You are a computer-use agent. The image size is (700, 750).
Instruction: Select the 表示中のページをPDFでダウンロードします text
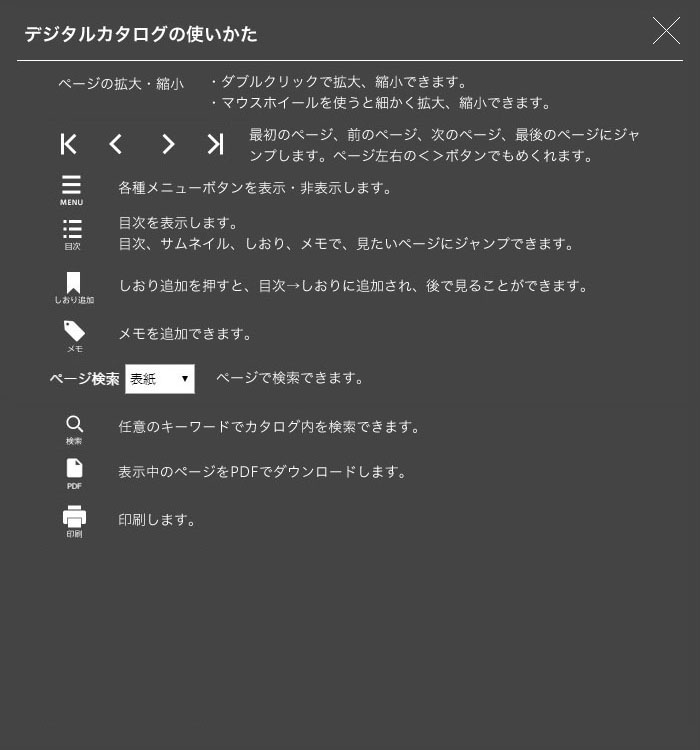tap(262, 472)
